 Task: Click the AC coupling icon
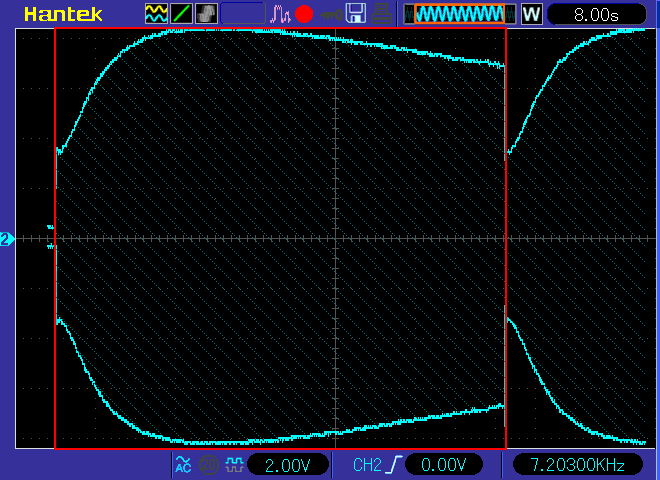[183, 464]
